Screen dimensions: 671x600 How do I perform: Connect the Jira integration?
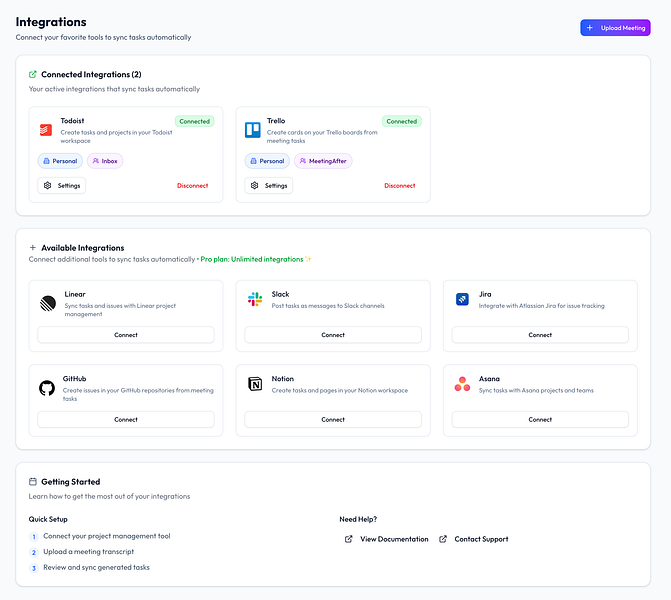[540, 335]
